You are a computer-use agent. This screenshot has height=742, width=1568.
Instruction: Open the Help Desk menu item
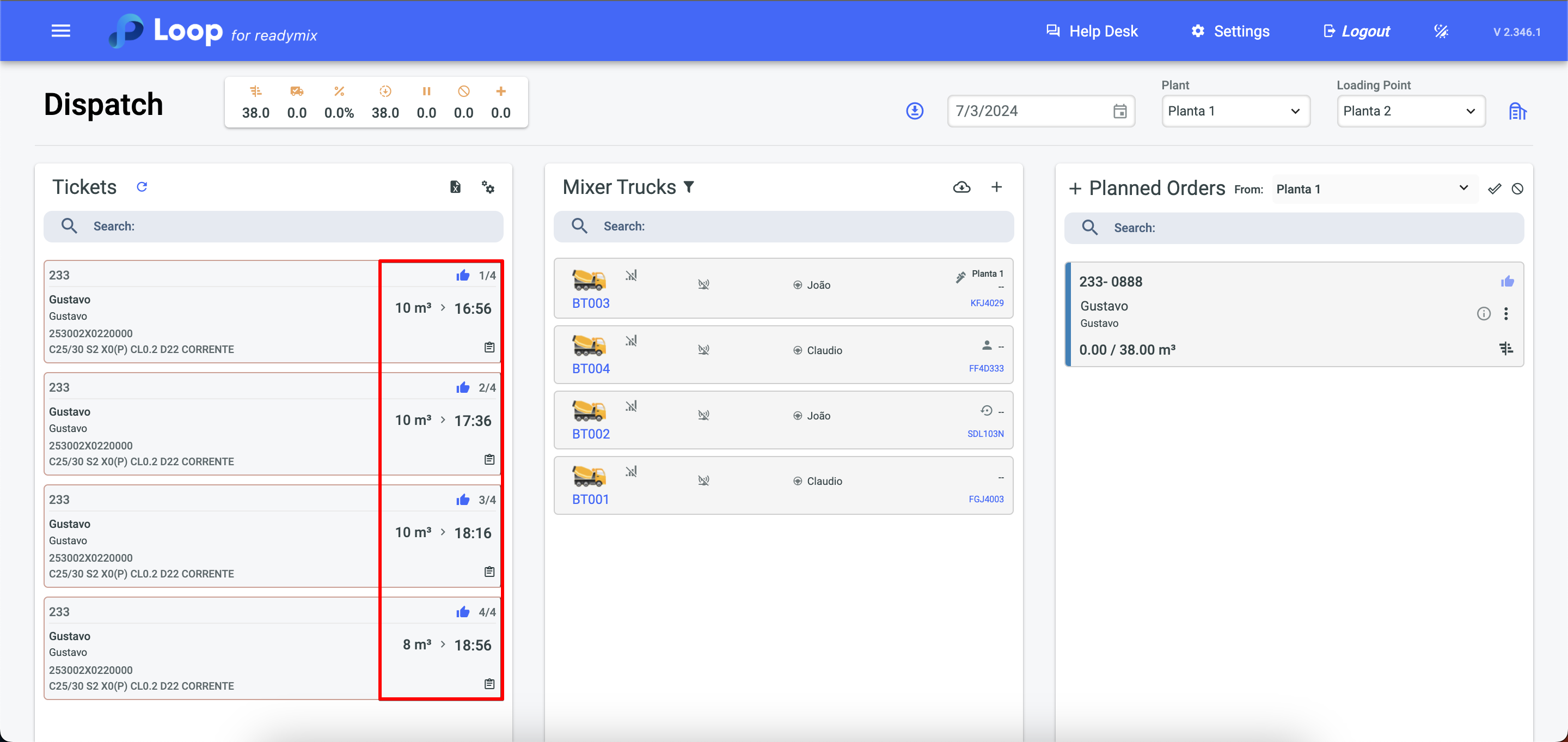coord(1092,31)
